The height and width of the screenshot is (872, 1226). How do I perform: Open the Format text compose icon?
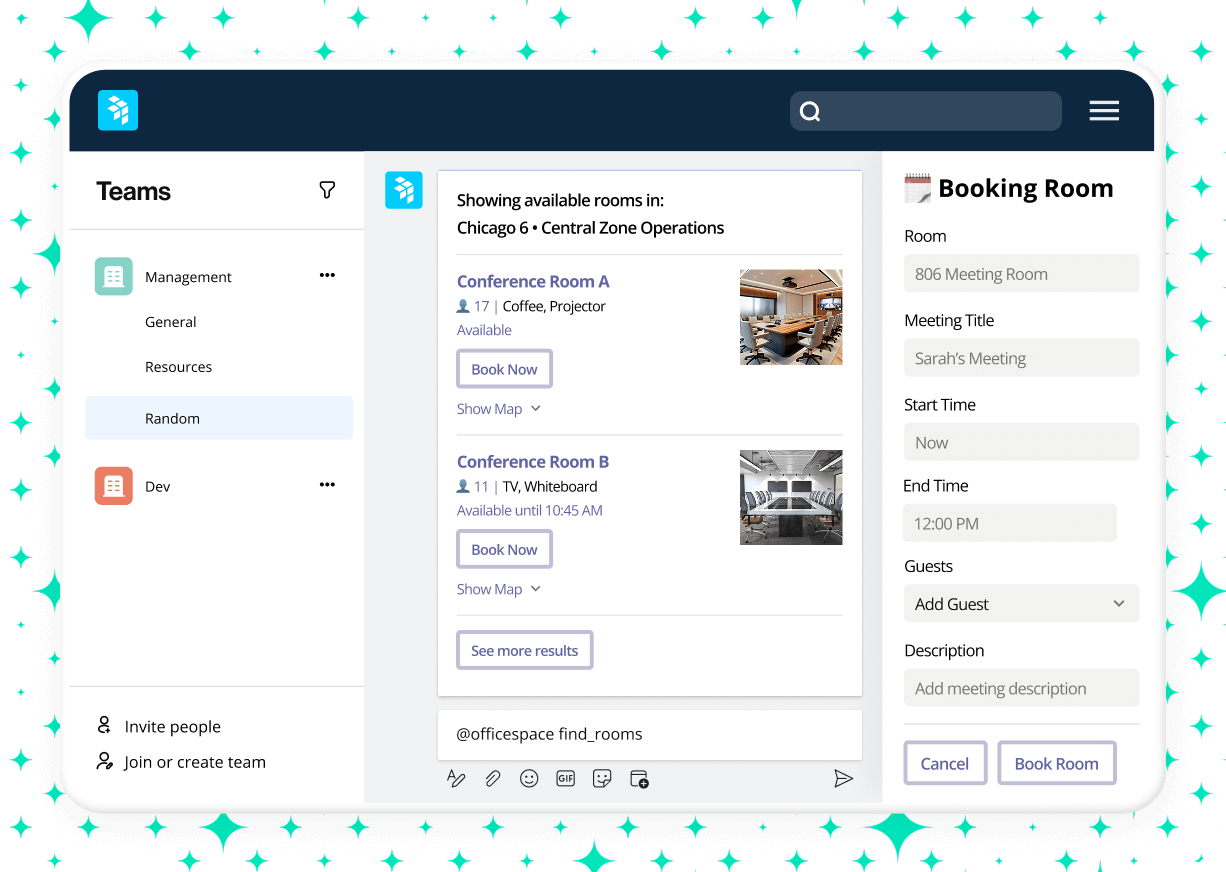point(457,778)
